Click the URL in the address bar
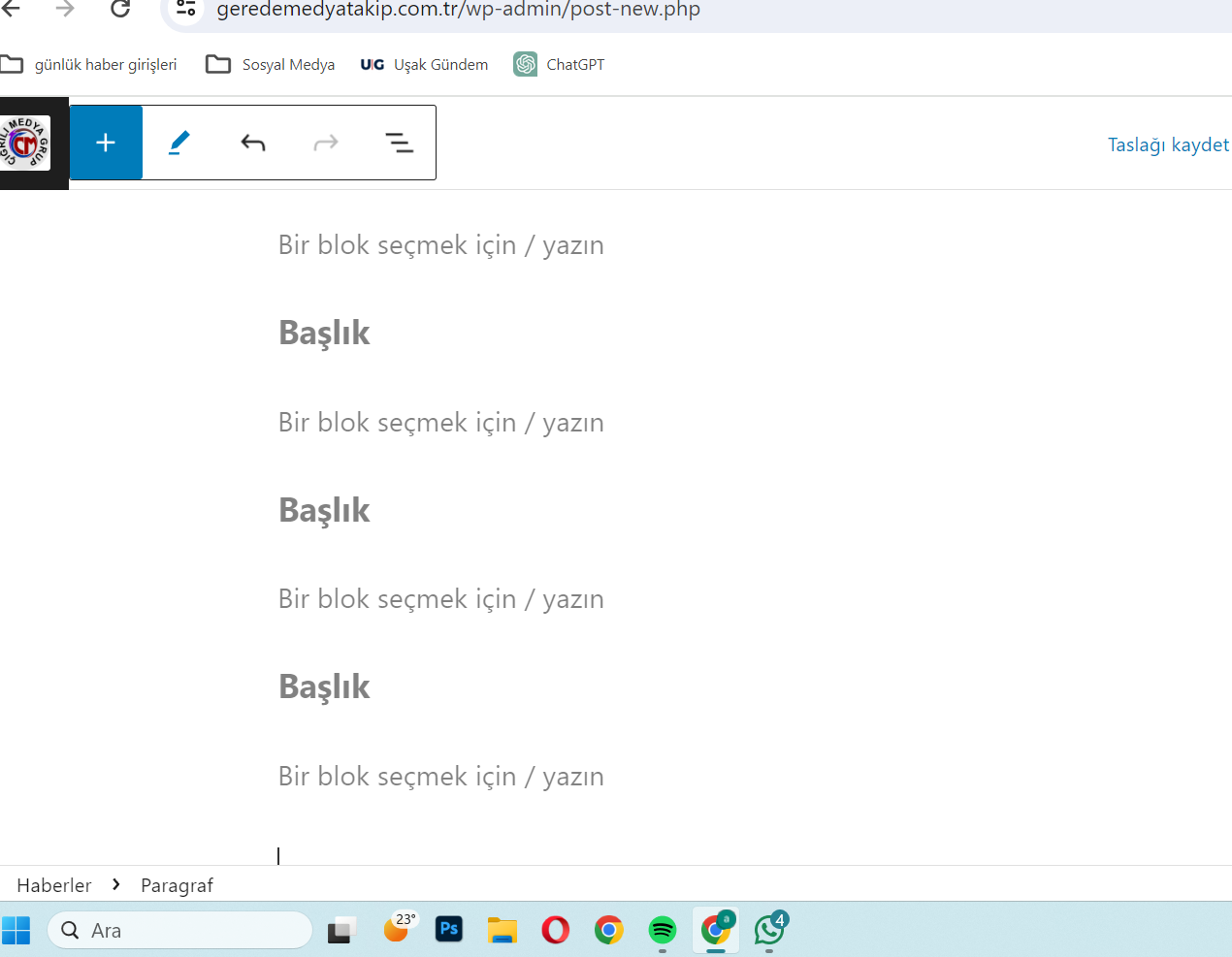This screenshot has width=1232, height=957. (x=458, y=10)
